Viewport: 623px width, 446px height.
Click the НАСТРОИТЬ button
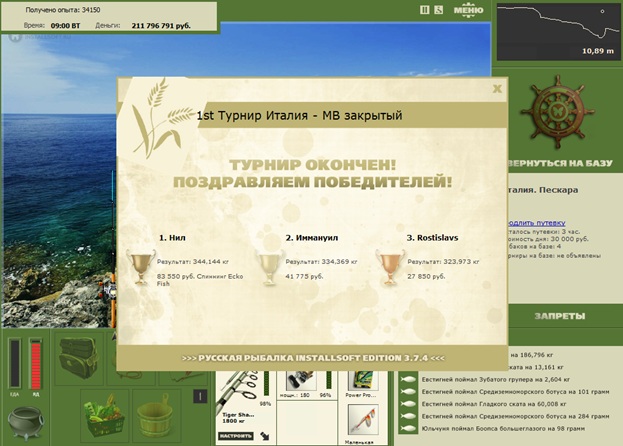pyautogui.click(x=236, y=436)
